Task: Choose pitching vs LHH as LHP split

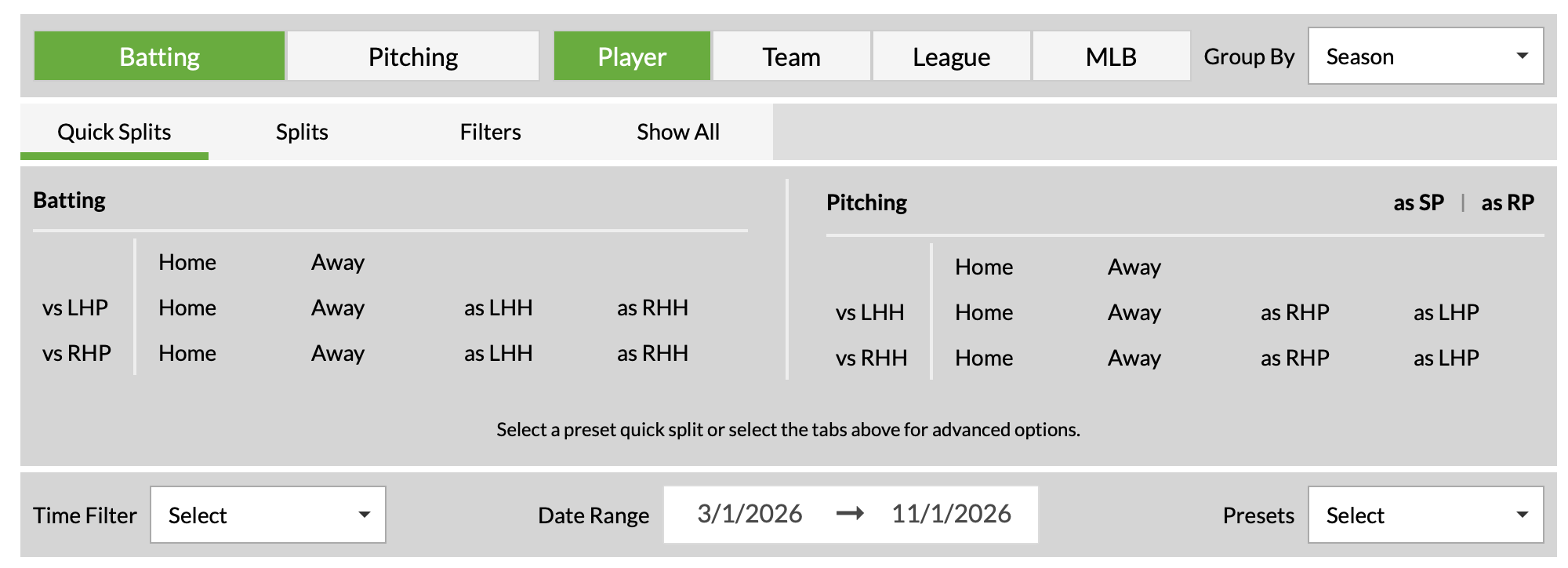Action: (1446, 312)
